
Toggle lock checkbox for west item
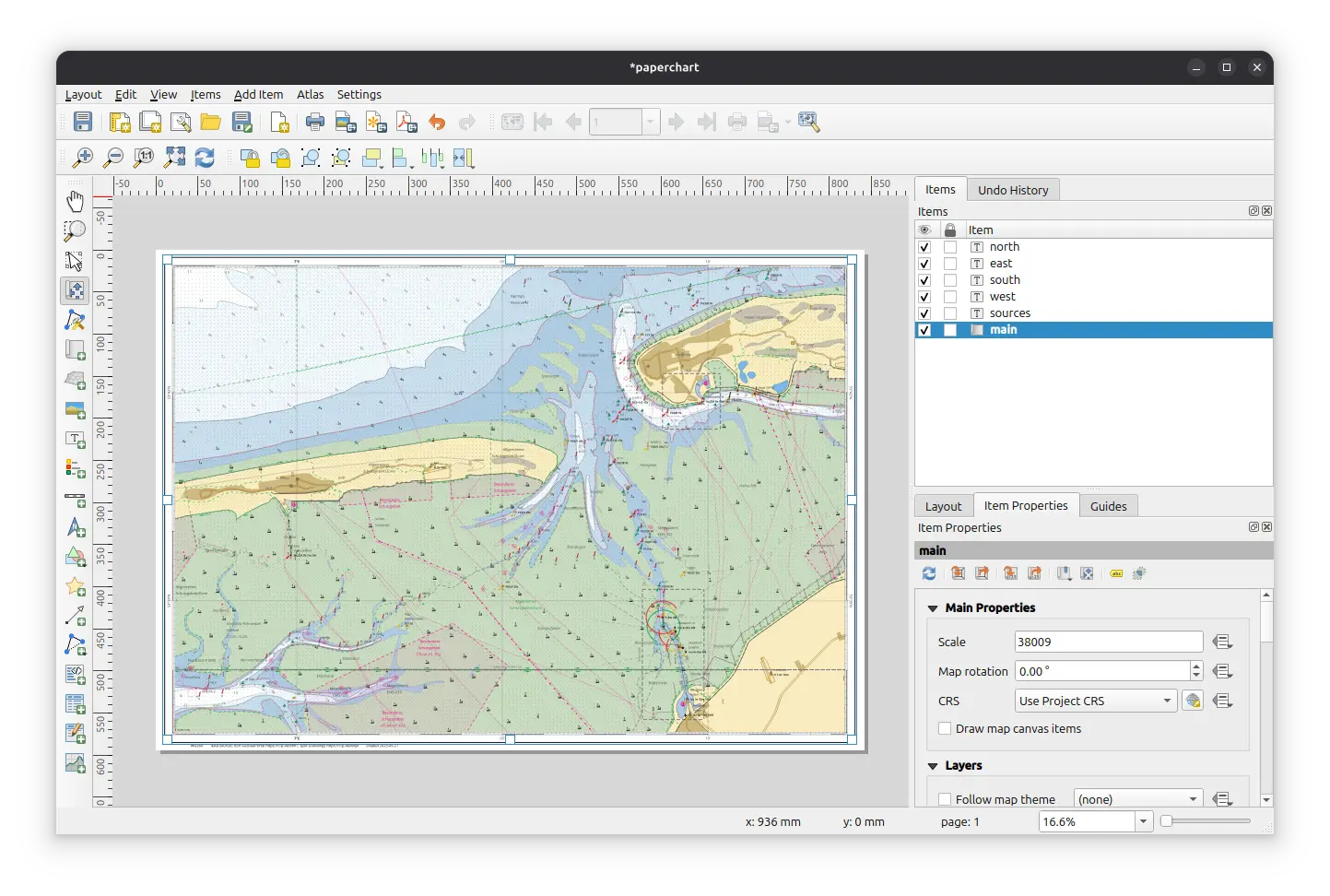point(950,297)
